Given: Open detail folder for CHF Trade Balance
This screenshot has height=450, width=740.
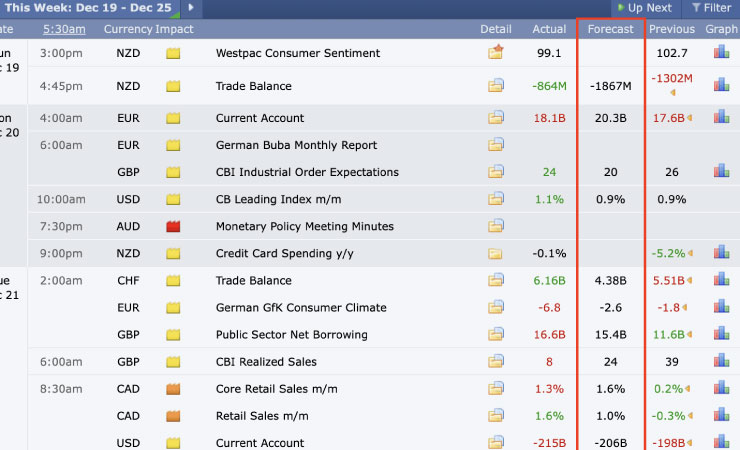Looking at the screenshot, I should [496, 280].
